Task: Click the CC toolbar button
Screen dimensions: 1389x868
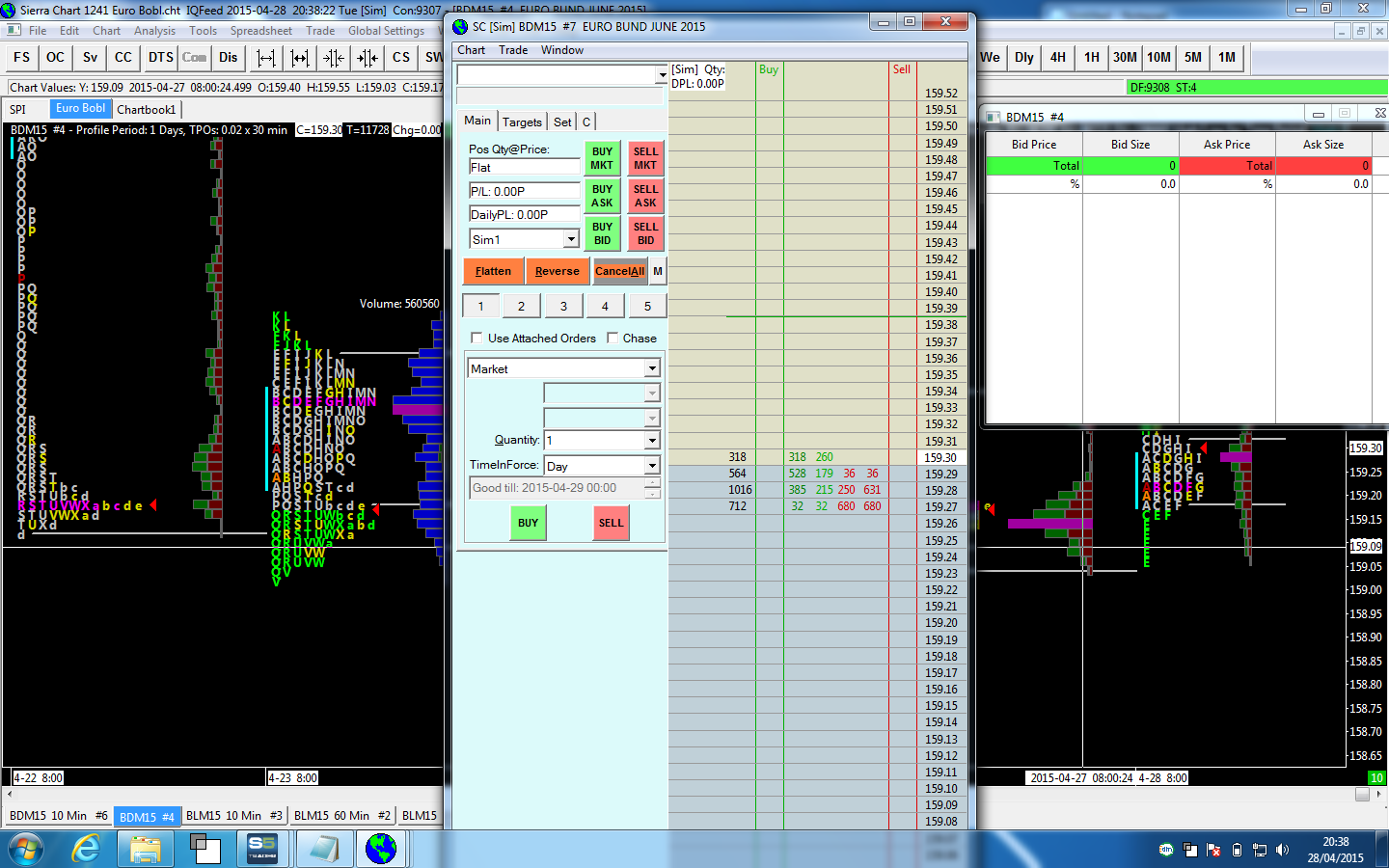Action: pyautogui.click(x=123, y=58)
